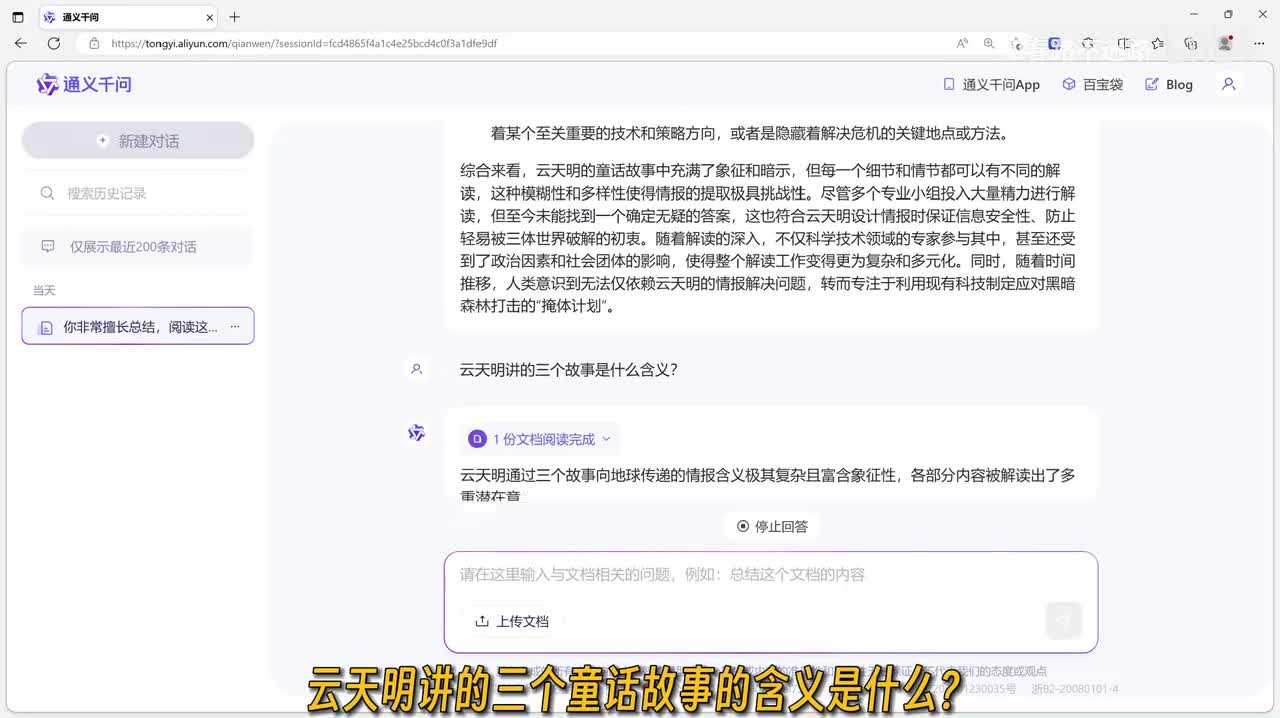Open the 百宝袋 menu item
The width and height of the screenshot is (1280, 718).
pos(1093,85)
